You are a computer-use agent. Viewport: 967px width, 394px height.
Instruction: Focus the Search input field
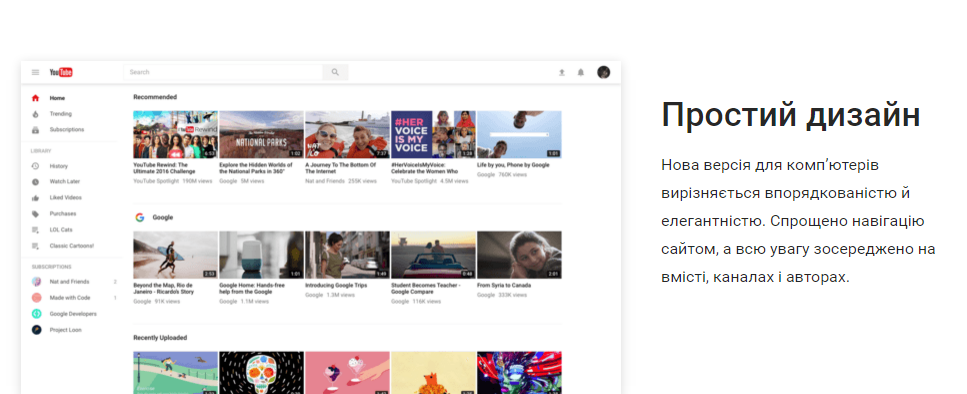pyautogui.click(x=223, y=72)
